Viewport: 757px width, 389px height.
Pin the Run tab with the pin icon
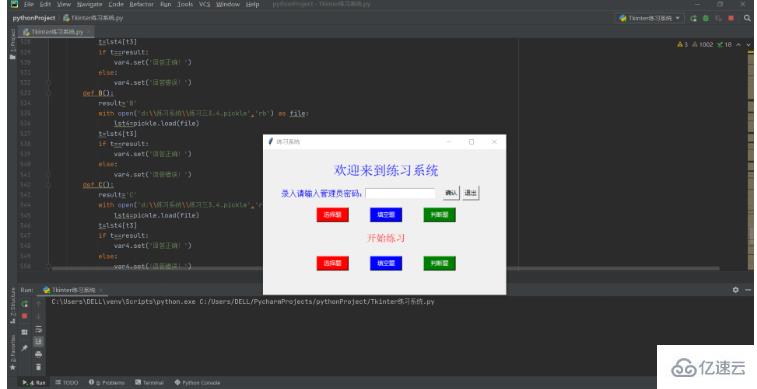[x=25, y=348]
